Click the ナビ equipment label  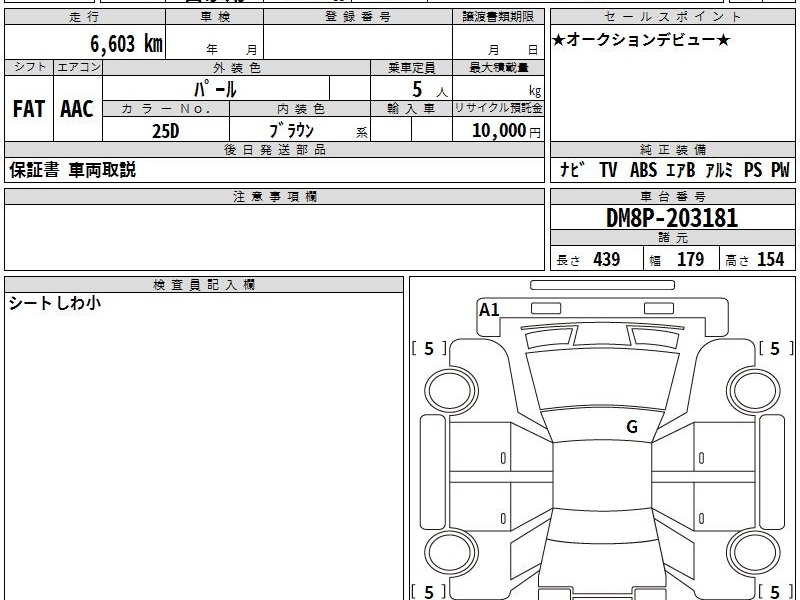pos(572,169)
